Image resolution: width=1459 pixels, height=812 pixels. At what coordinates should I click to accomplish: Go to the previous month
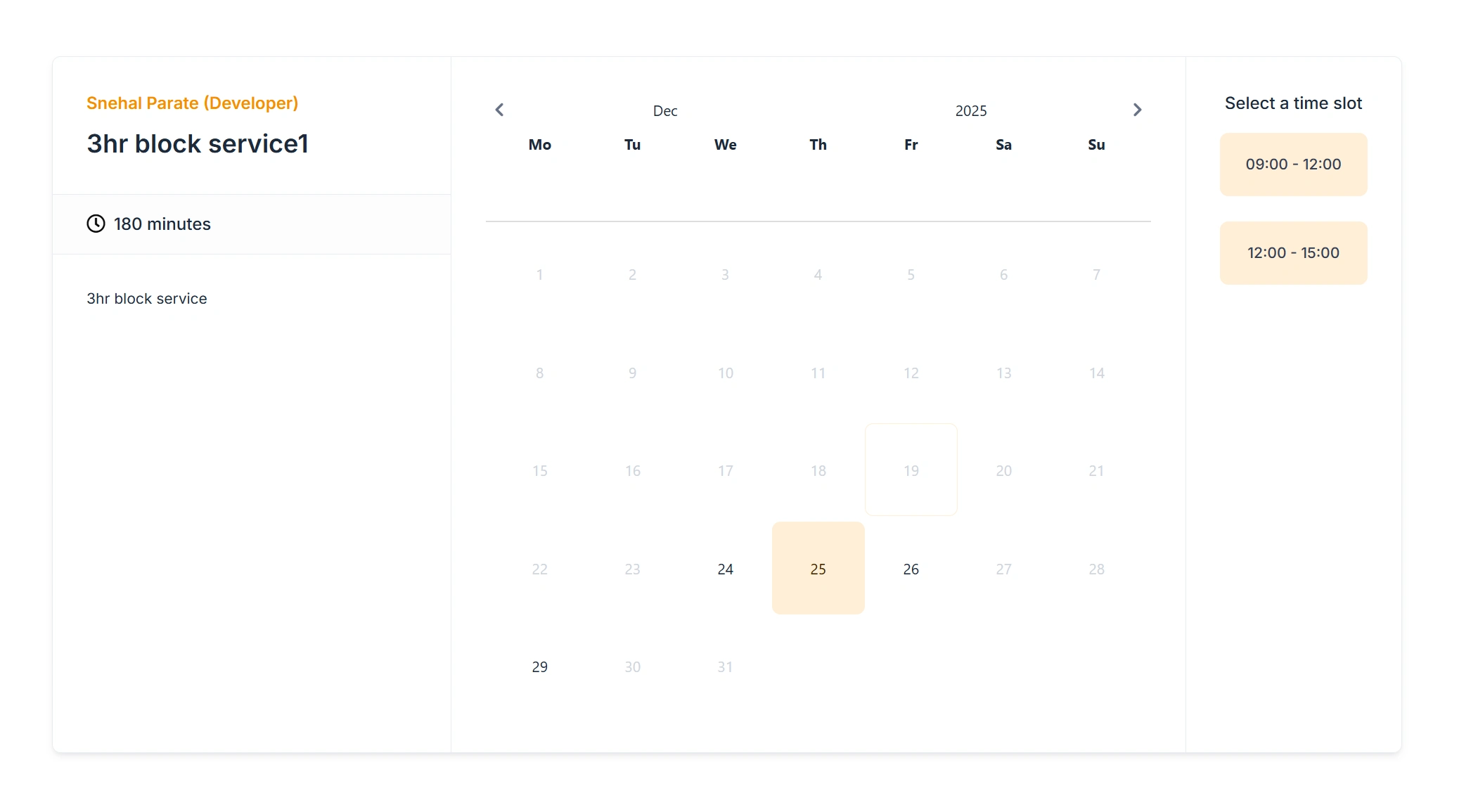[499, 110]
